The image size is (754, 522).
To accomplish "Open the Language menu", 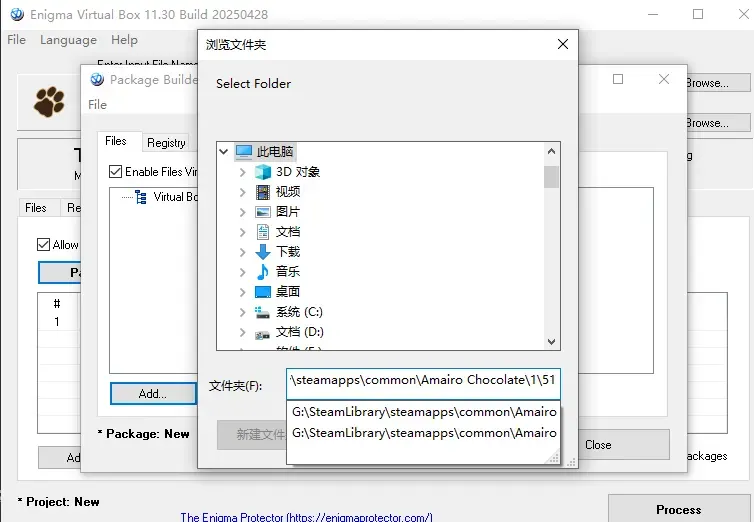I will [x=68, y=40].
